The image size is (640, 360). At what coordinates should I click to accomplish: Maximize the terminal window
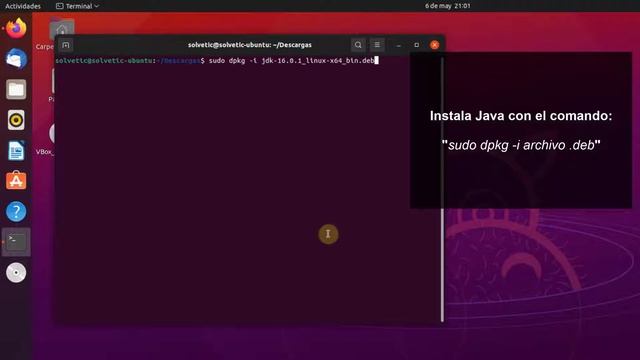(417, 45)
